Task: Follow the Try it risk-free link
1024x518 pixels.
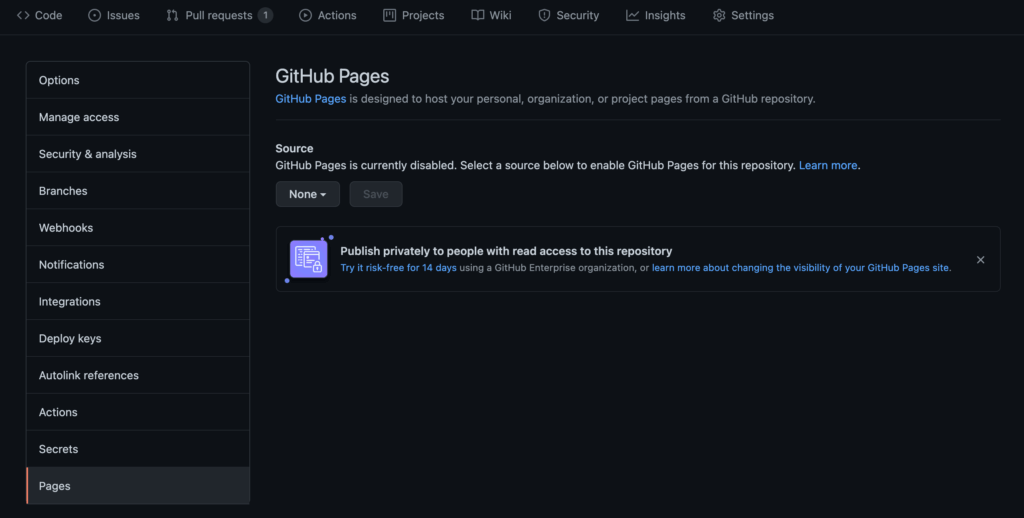Action: 397,268
